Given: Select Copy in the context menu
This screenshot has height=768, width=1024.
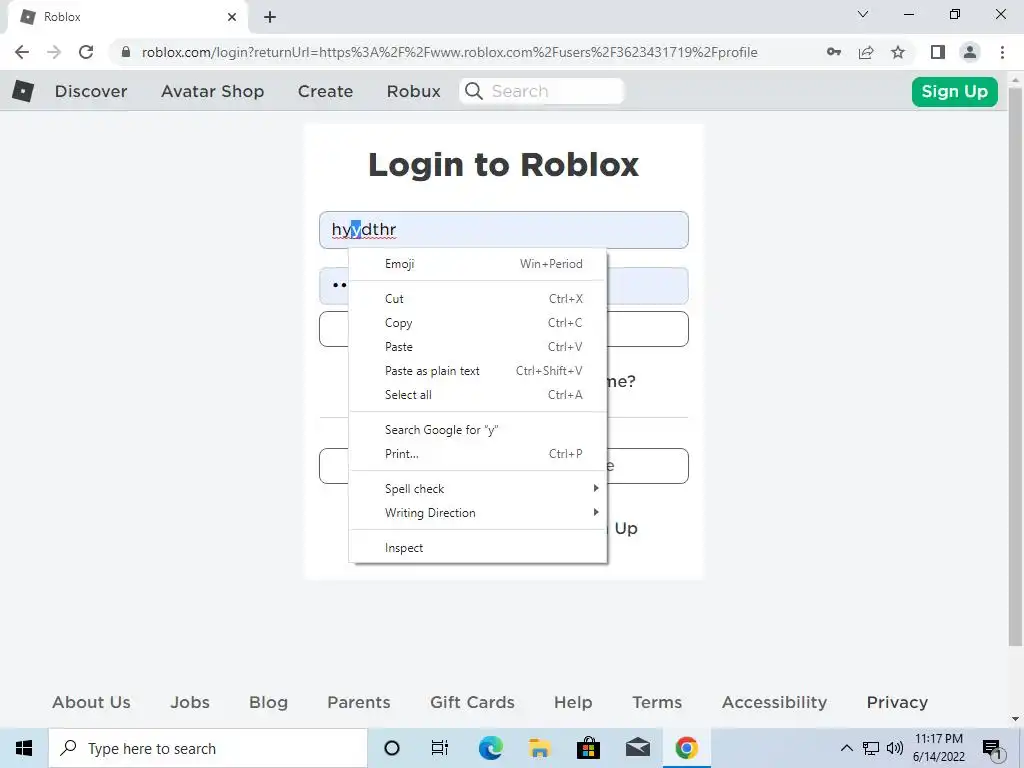Looking at the screenshot, I should 479,323.
